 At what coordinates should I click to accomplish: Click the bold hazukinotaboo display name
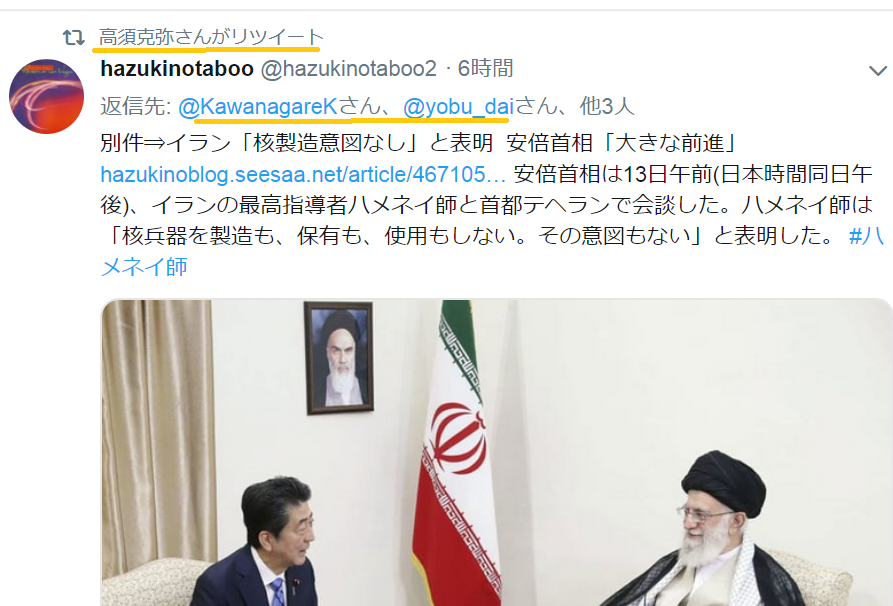[x=177, y=68]
